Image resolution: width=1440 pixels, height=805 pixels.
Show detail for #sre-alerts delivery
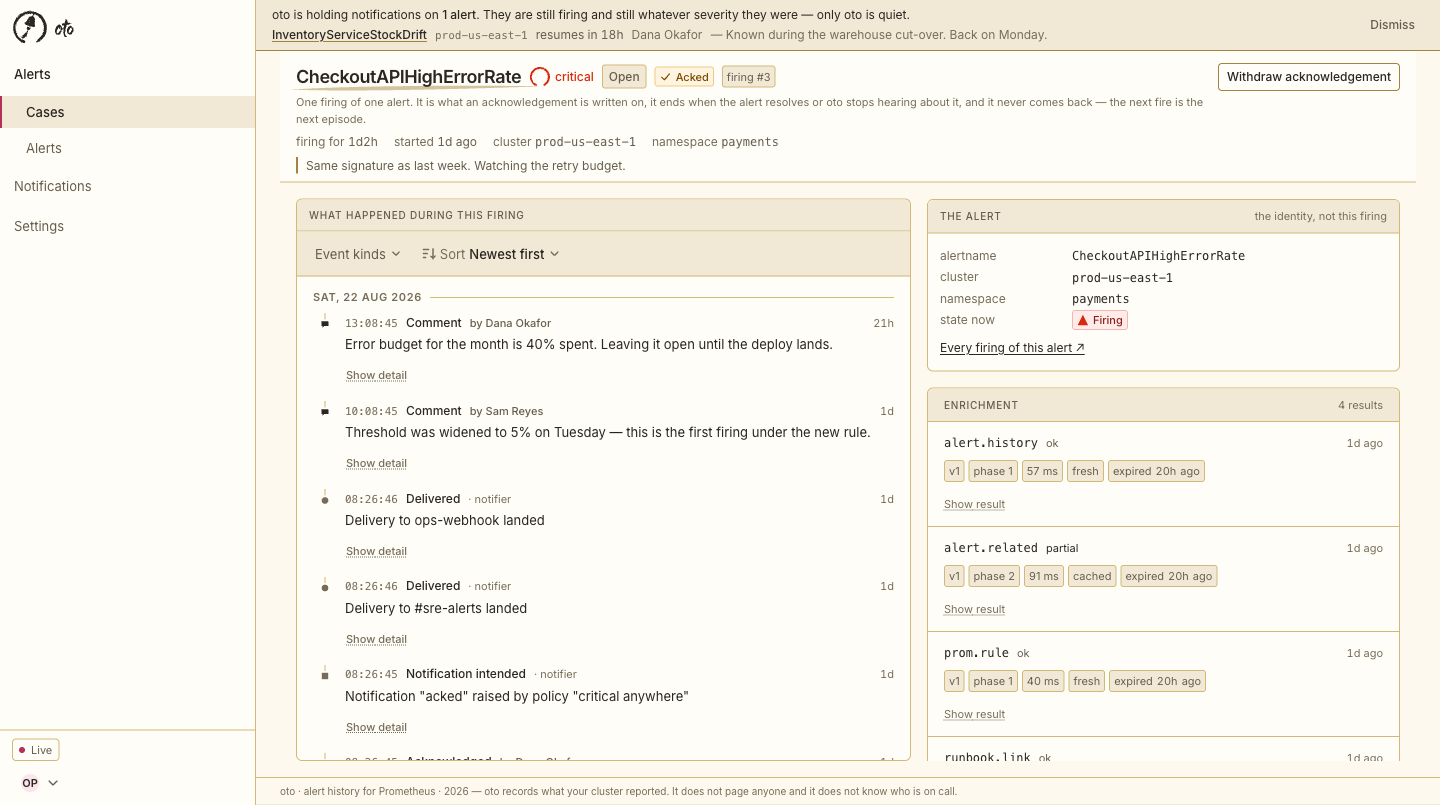tap(376, 639)
